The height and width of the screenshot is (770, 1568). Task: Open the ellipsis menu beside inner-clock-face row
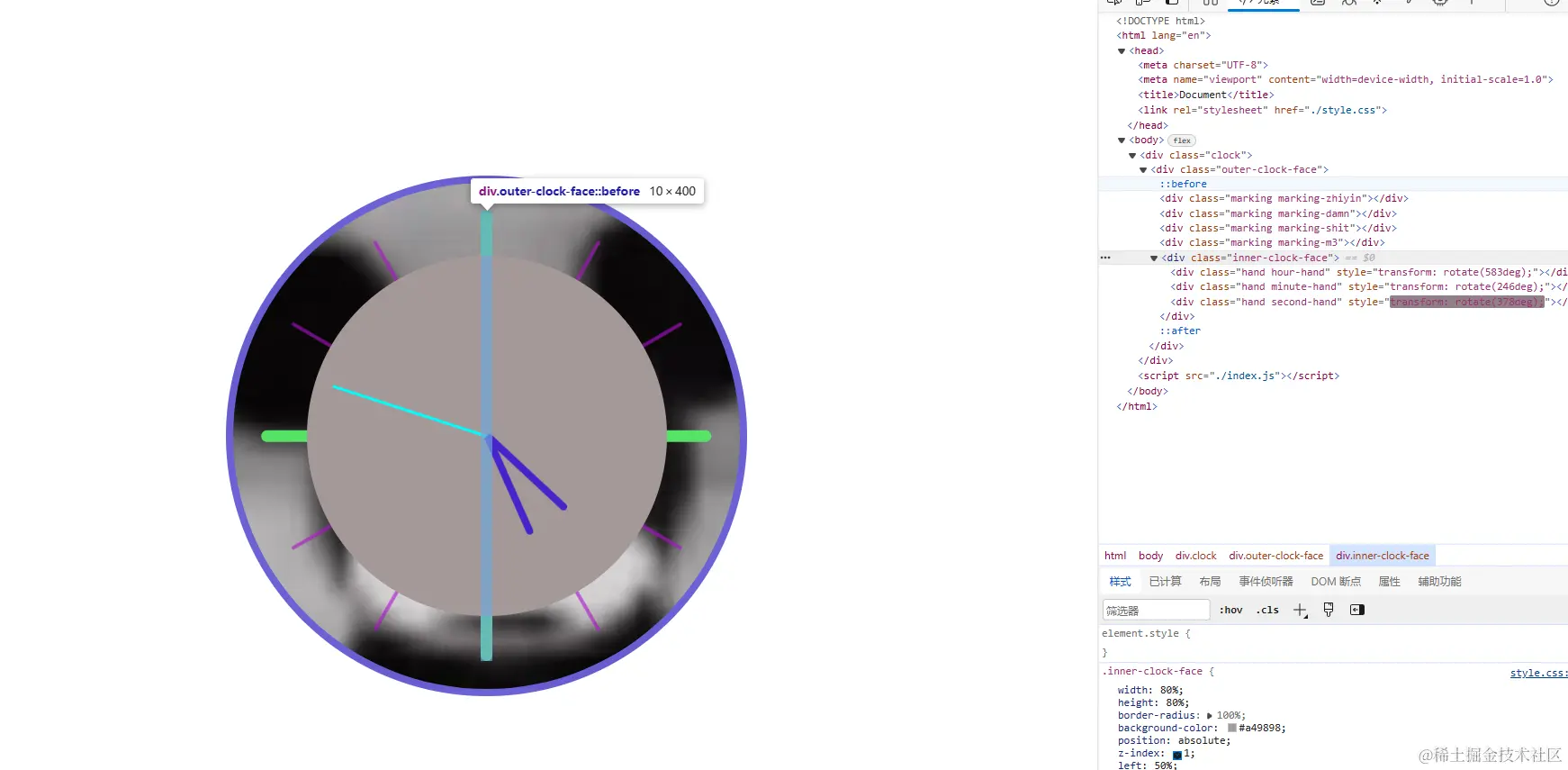[x=1105, y=258]
